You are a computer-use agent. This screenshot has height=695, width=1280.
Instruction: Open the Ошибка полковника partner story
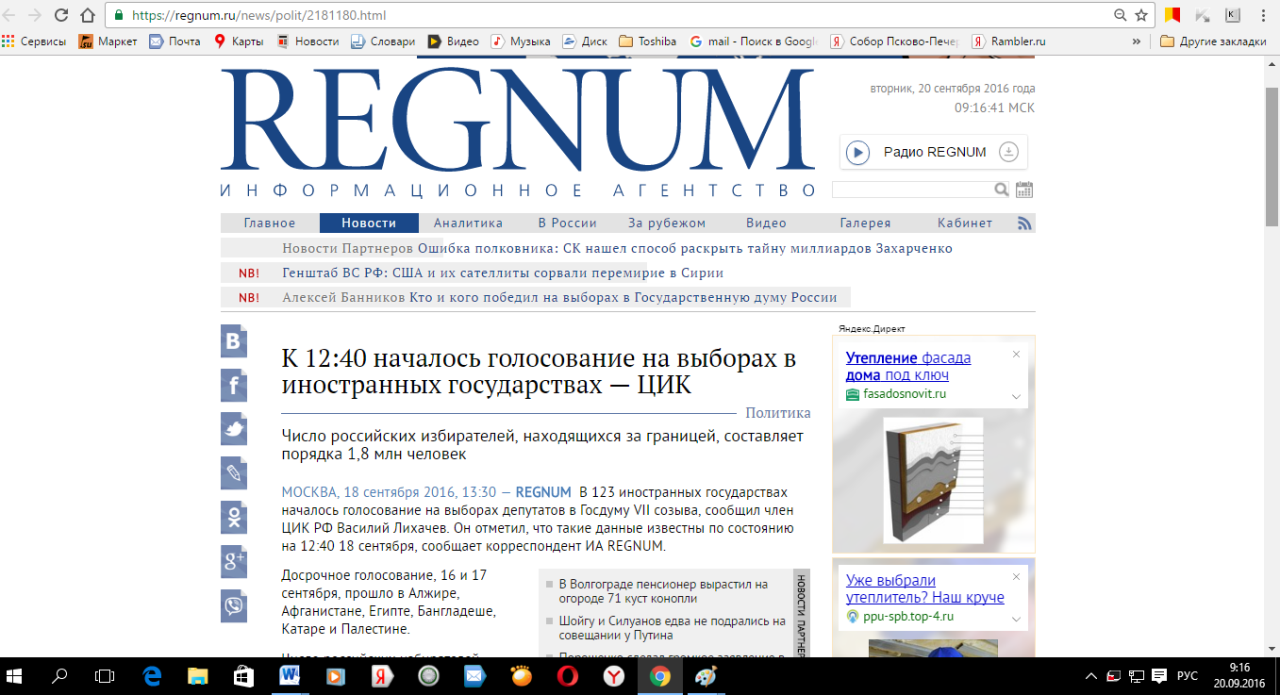pos(684,248)
